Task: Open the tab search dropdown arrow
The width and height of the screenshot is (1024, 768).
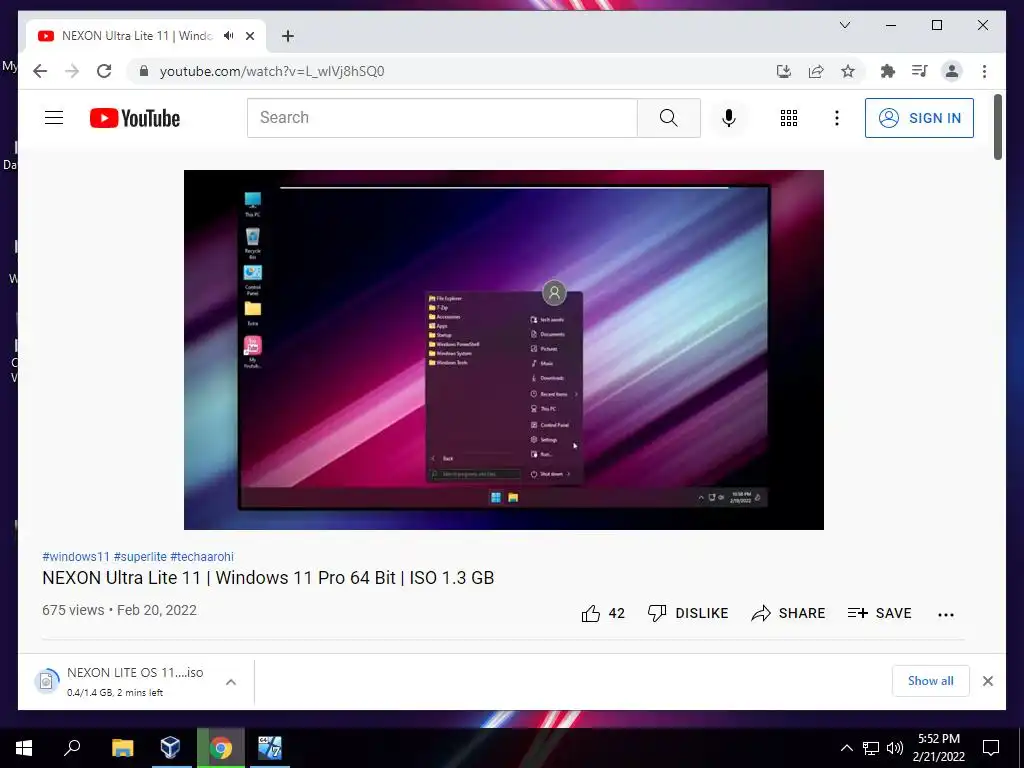Action: [x=844, y=25]
